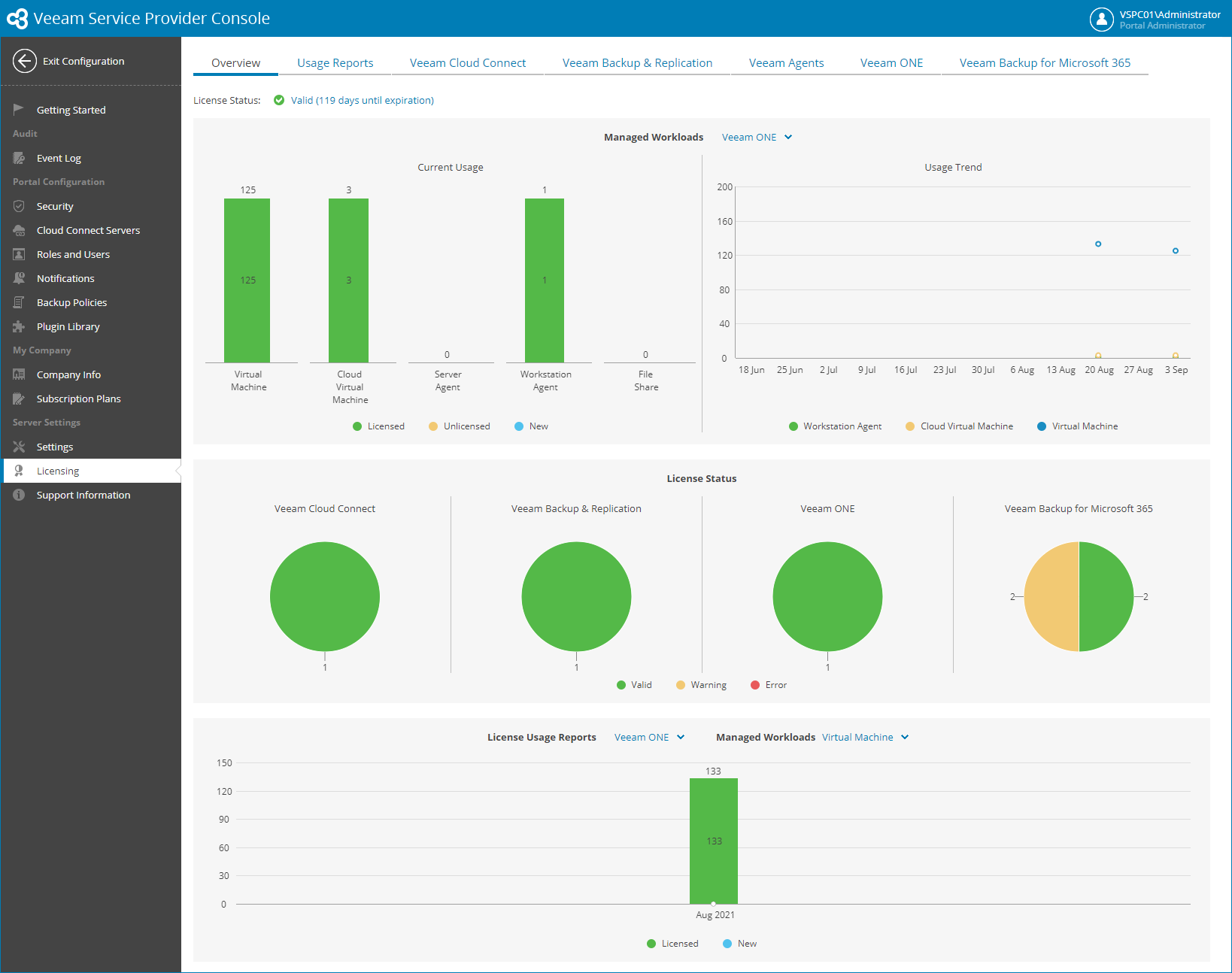The height and width of the screenshot is (973, 1232).
Task: Toggle Licensed legend in Current Usage chart
Action: (x=378, y=426)
